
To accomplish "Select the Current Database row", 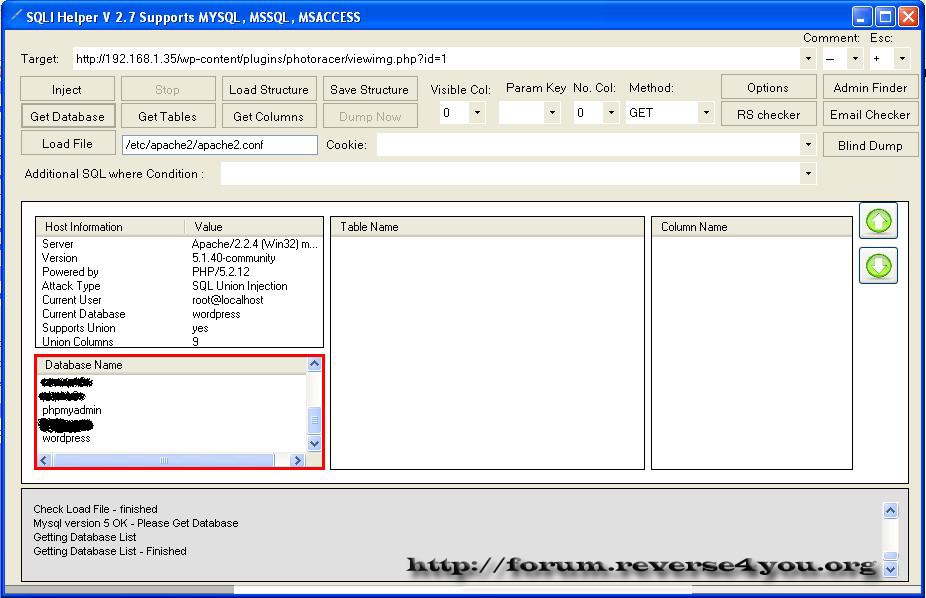I will (180, 314).
